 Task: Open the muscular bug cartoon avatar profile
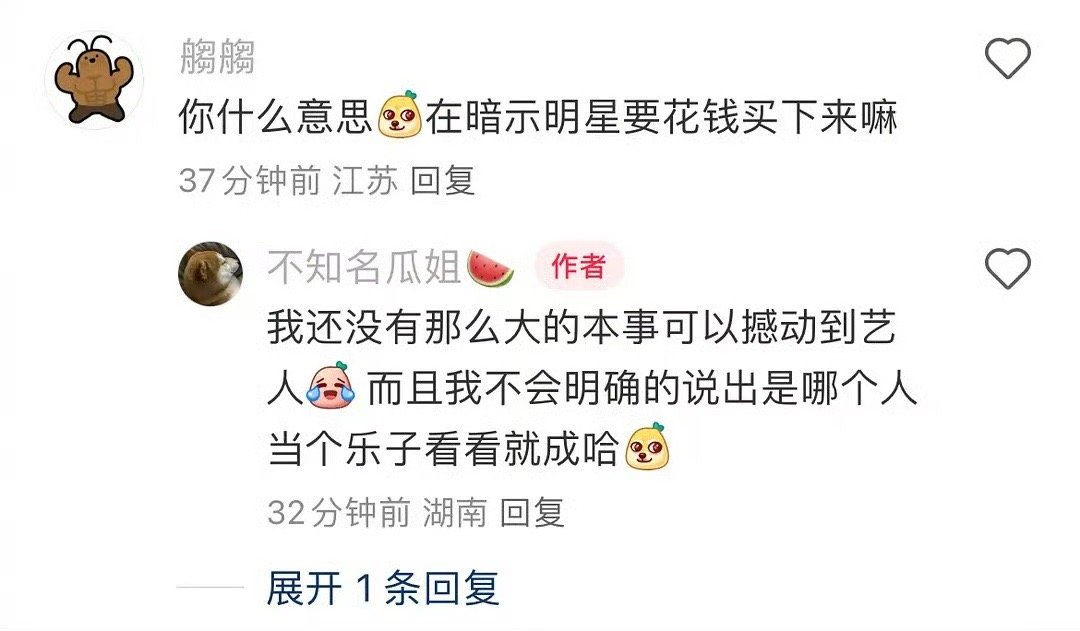pos(94,80)
